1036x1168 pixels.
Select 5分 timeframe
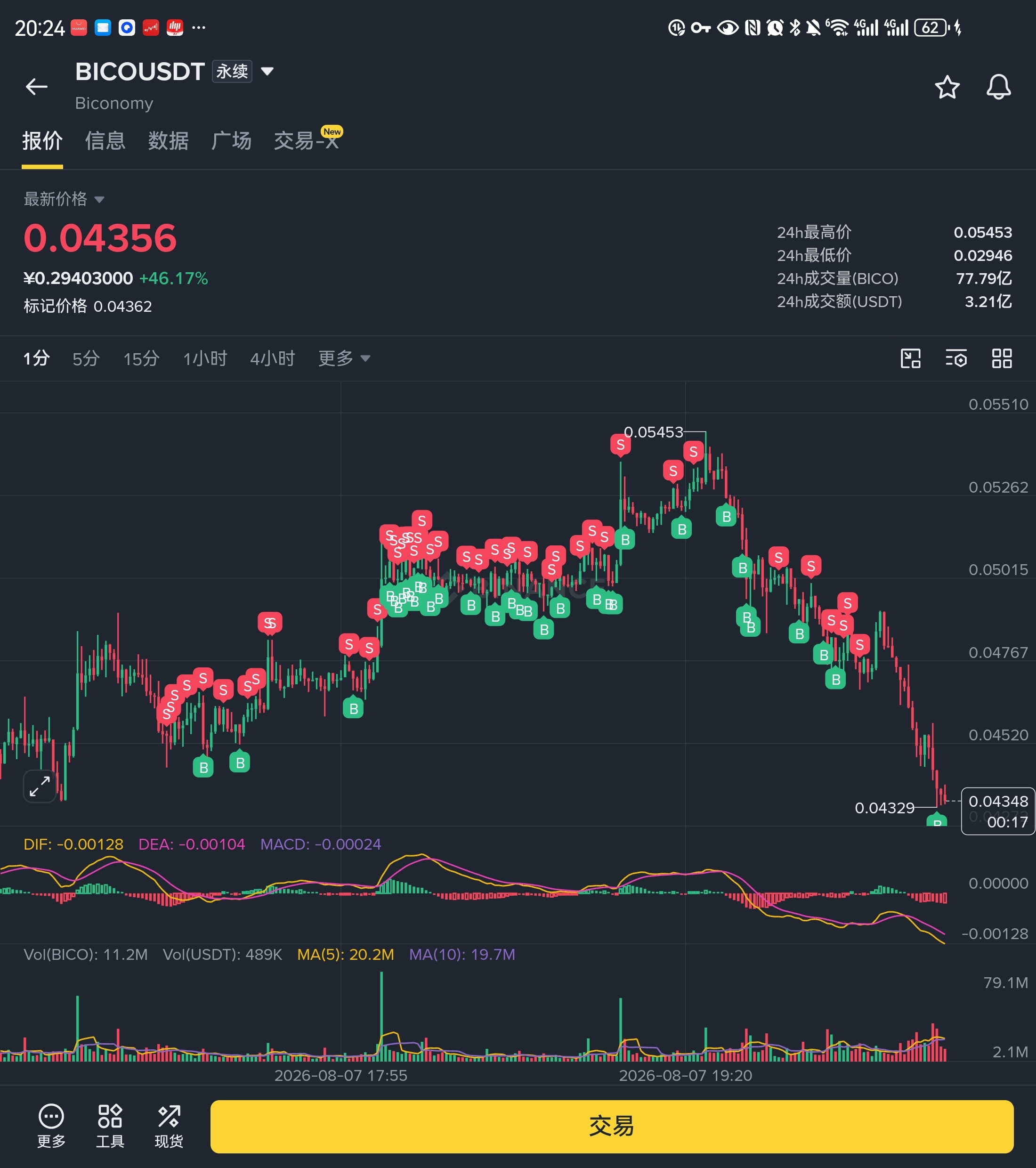click(86, 358)
